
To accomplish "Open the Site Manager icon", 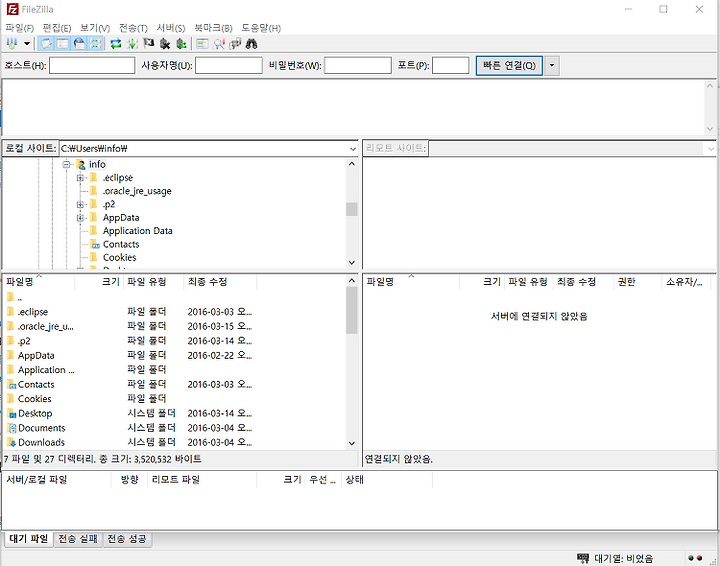I will (12, 44).
